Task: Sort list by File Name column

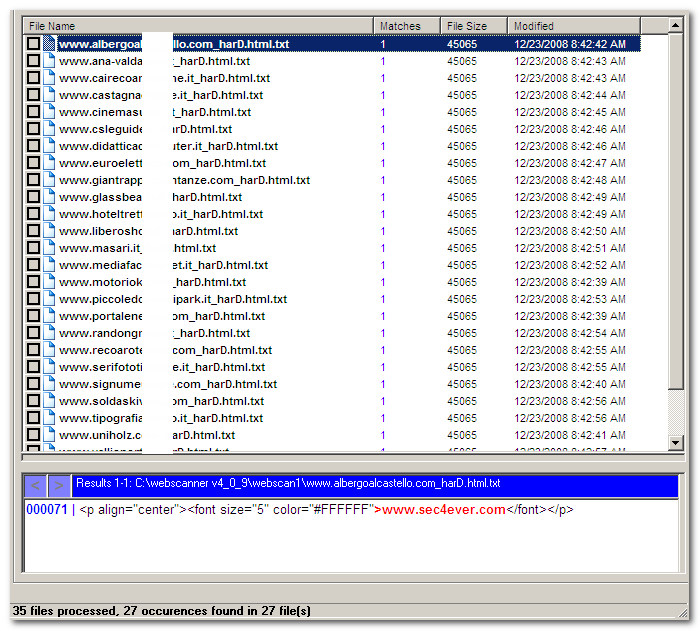Action: coord(198,26)
